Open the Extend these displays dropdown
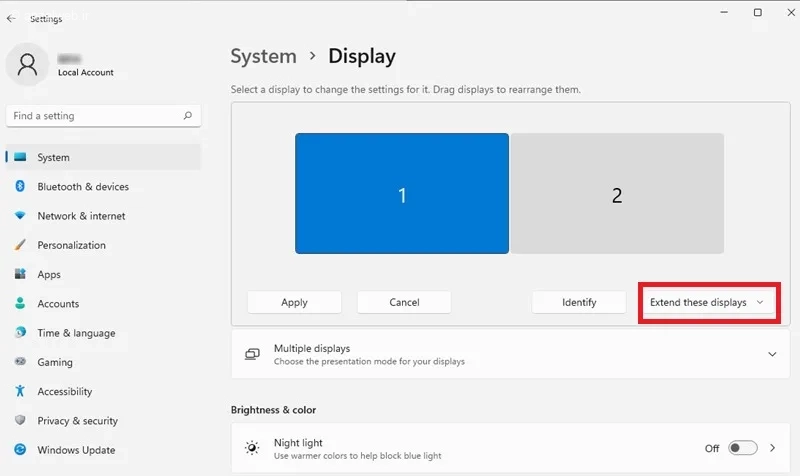This screenshot has height=476, width=800. pos(708,302)
